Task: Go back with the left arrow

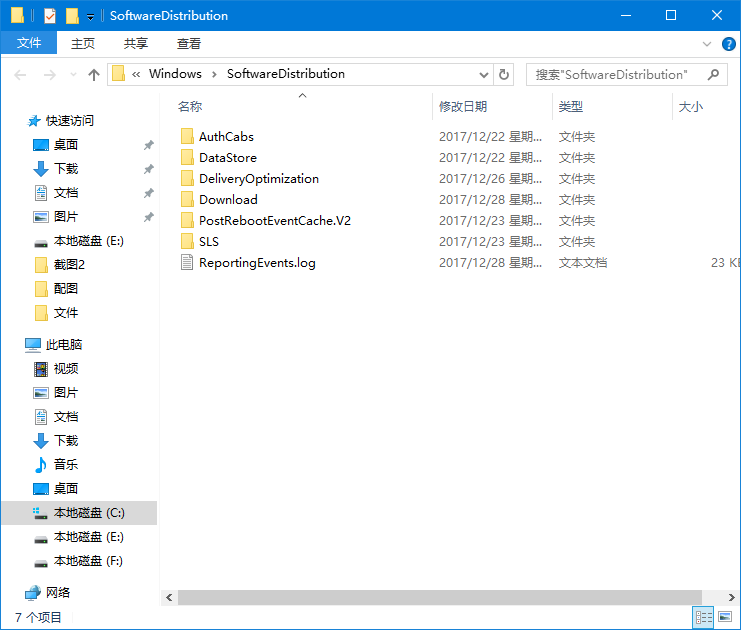Action: tap(20, 75)
